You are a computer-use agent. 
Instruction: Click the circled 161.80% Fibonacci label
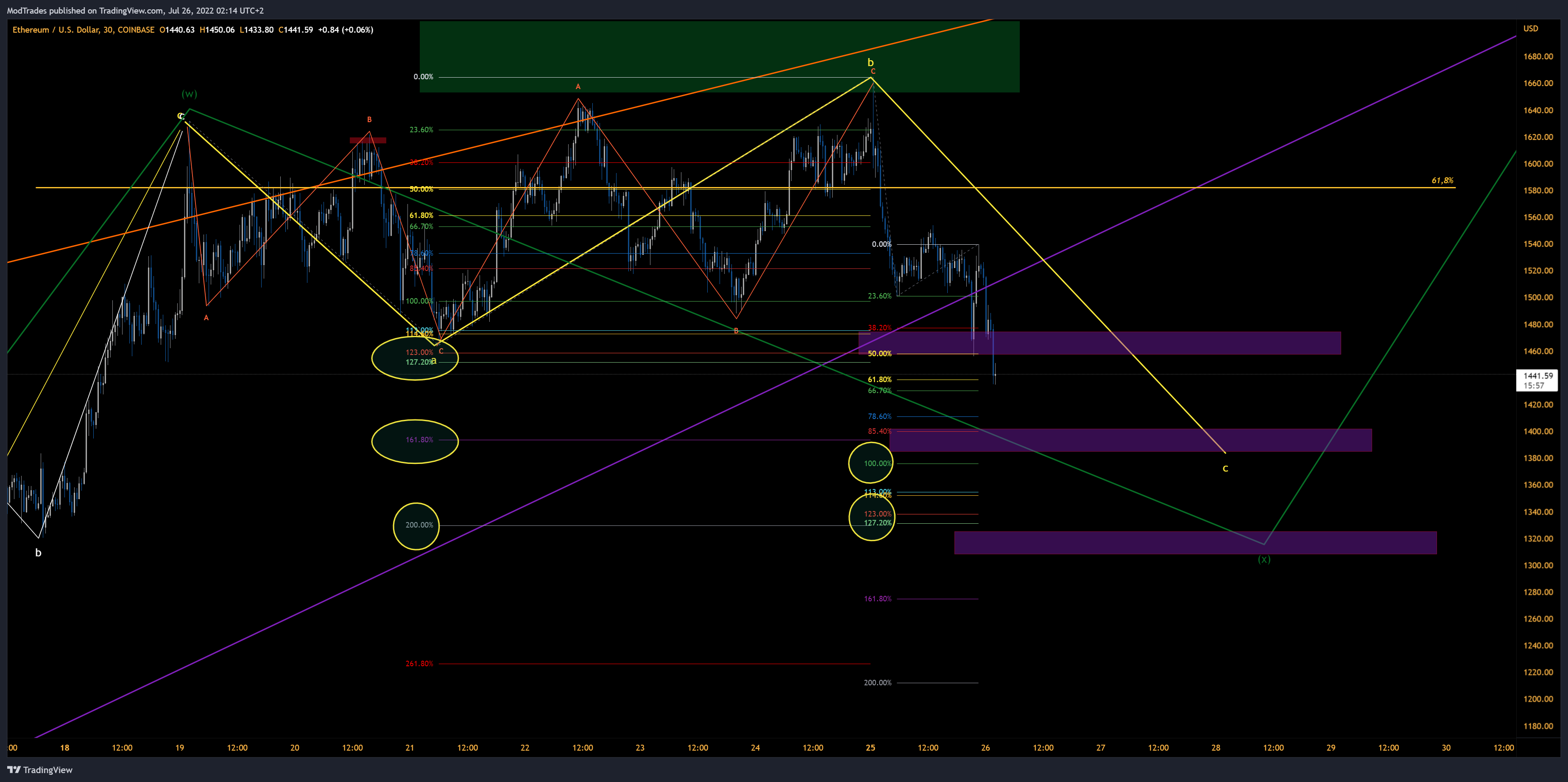(x=419, y=440)
